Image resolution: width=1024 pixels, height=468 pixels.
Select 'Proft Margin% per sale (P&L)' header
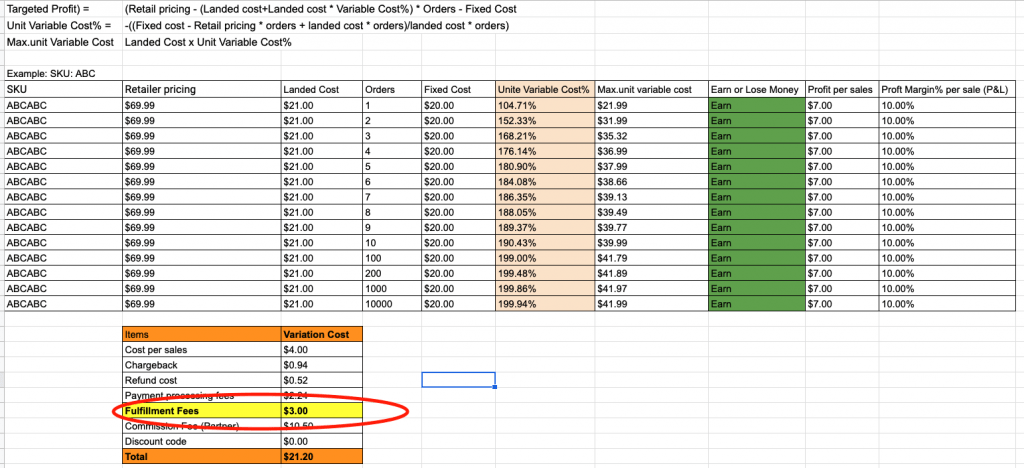(x=948, y=89)
